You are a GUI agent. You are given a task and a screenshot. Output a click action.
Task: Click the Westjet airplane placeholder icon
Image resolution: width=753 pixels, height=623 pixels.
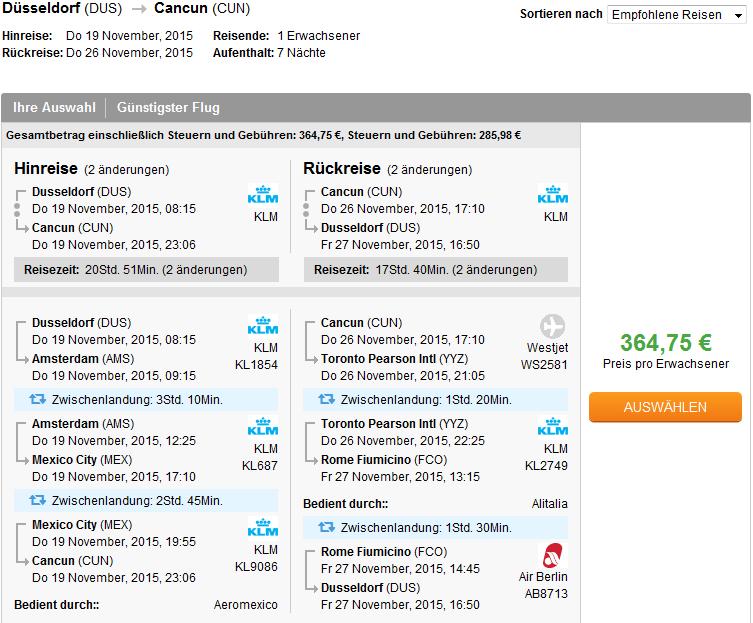[552, 326]
